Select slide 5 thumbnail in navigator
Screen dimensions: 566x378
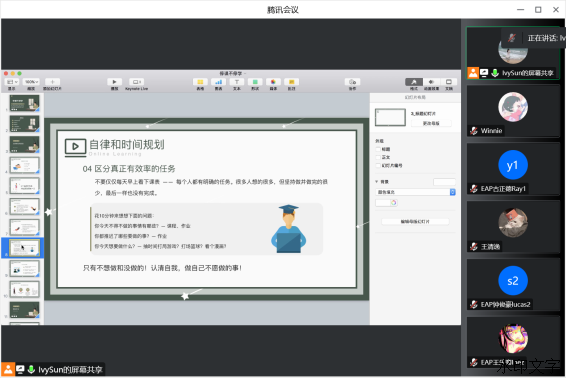point(24,186)
